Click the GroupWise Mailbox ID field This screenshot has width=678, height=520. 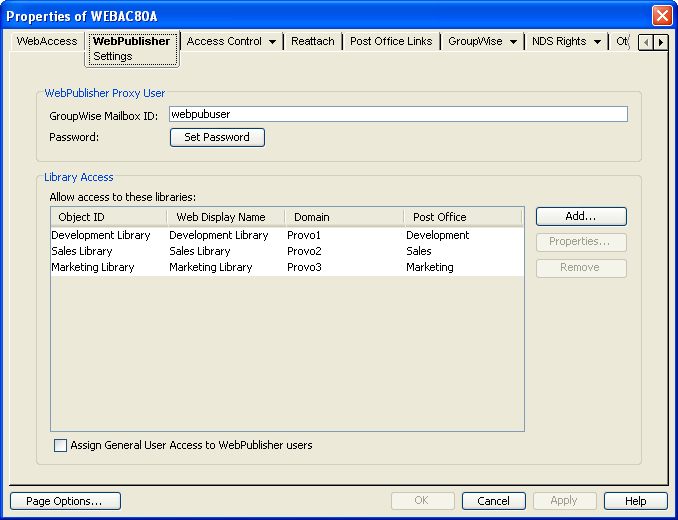(398, 114)
